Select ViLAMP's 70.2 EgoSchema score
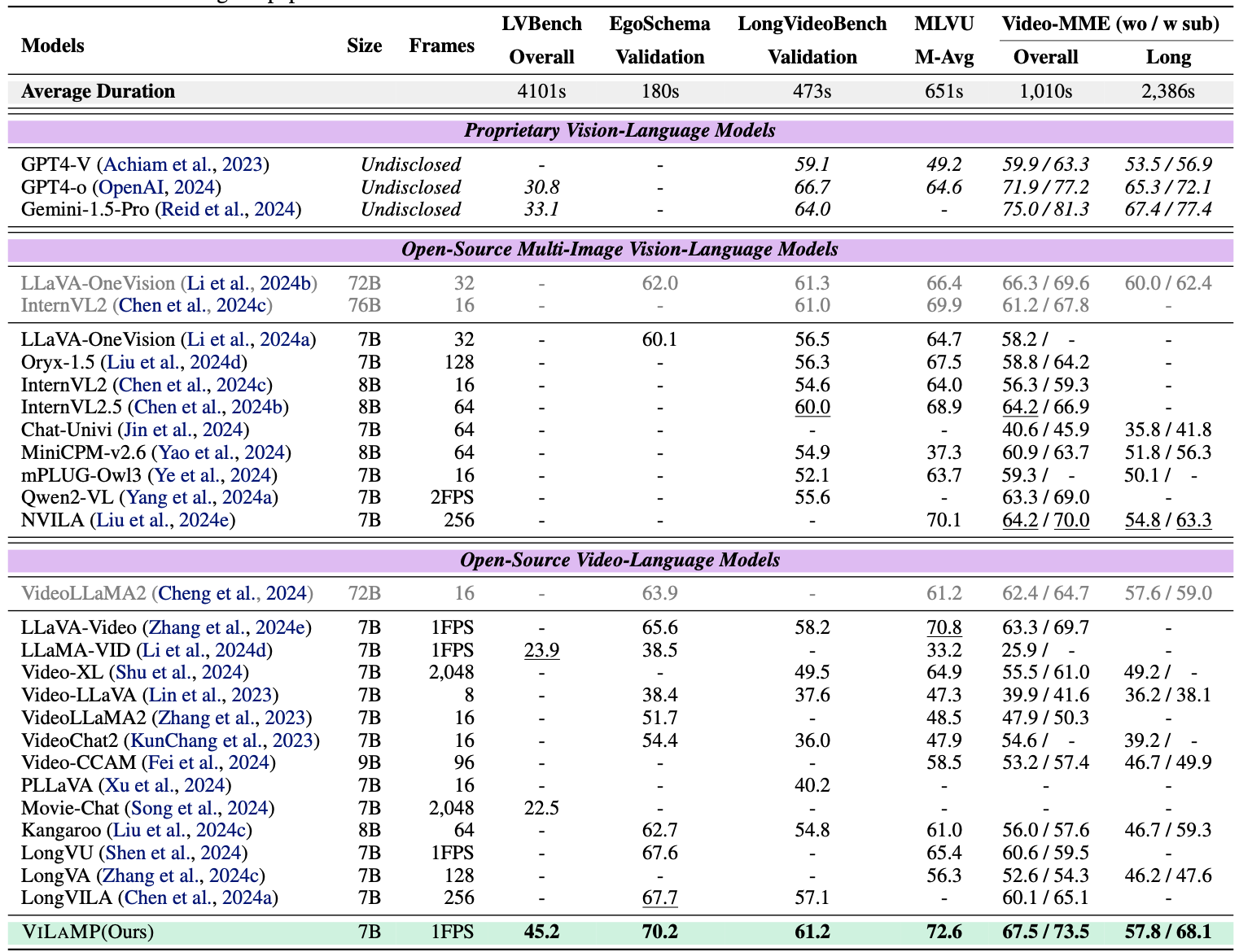1239x952 pixels. (660, 932)
